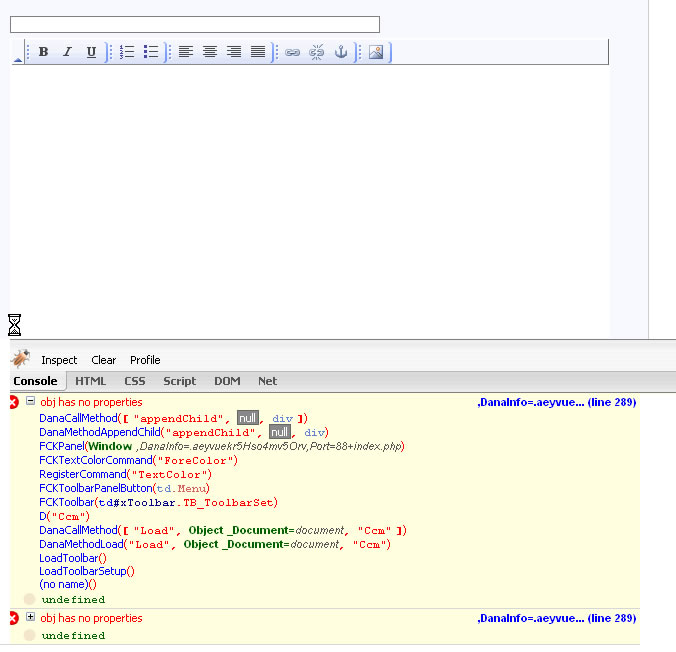Viewport: 676px width, 652px height.
Task: Open FCKToolbarPanelButton stack frame
Action: 96,488
